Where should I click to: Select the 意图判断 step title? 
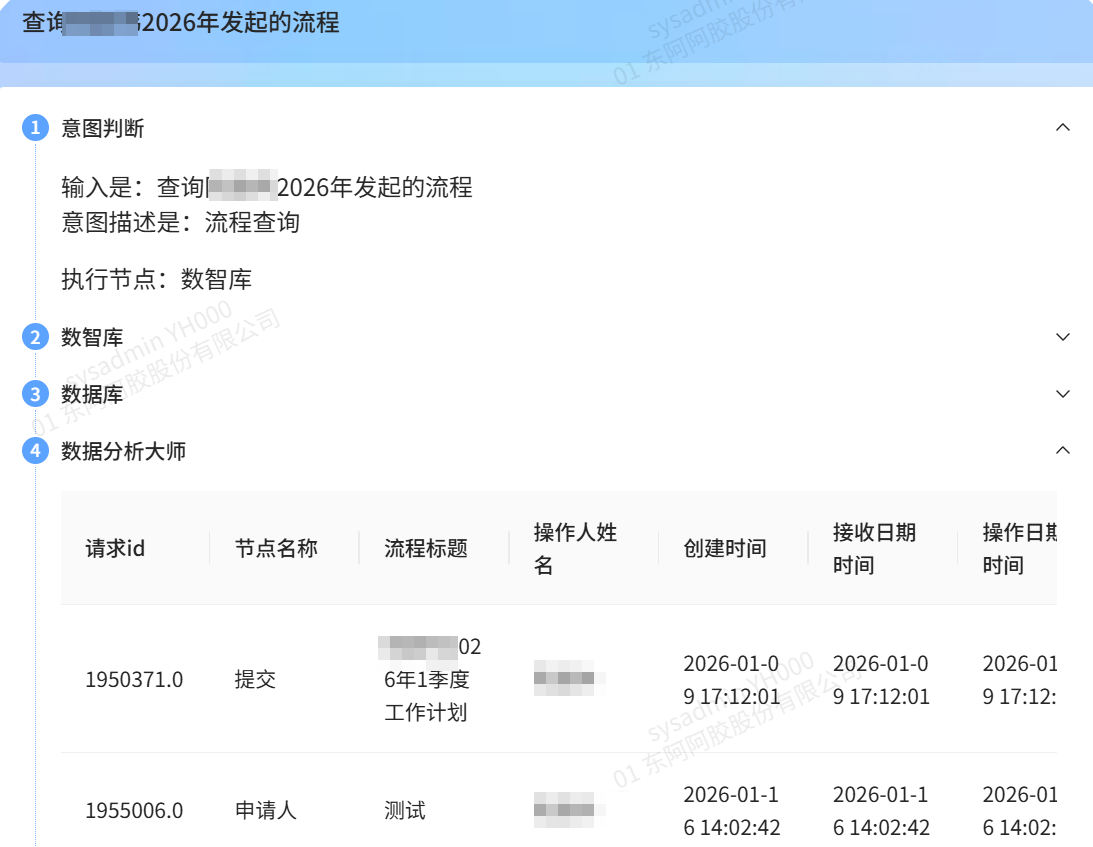pyautogui.click(x=102, y=128)
